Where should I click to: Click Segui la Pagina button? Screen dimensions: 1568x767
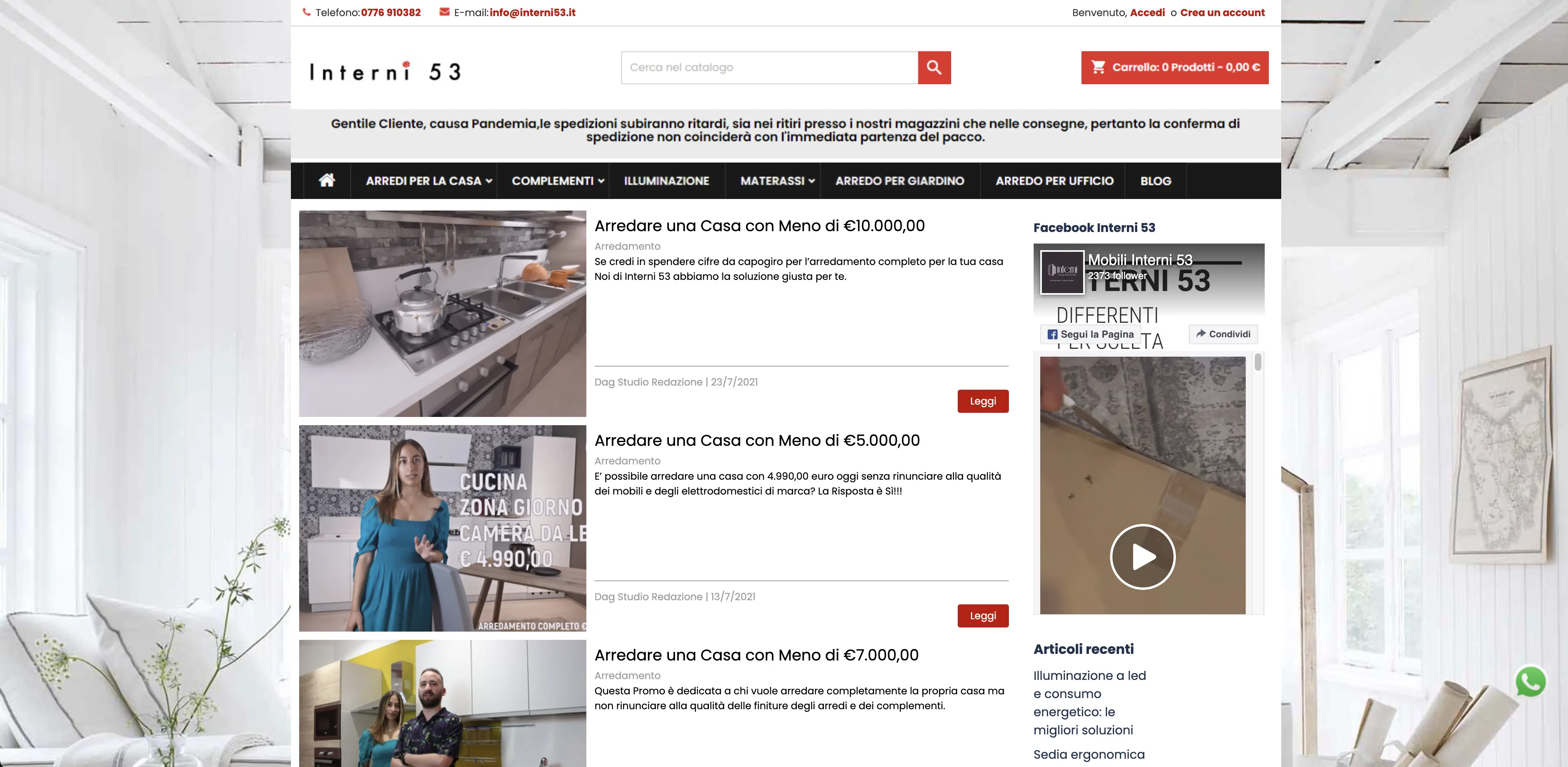pos(1090,334)
